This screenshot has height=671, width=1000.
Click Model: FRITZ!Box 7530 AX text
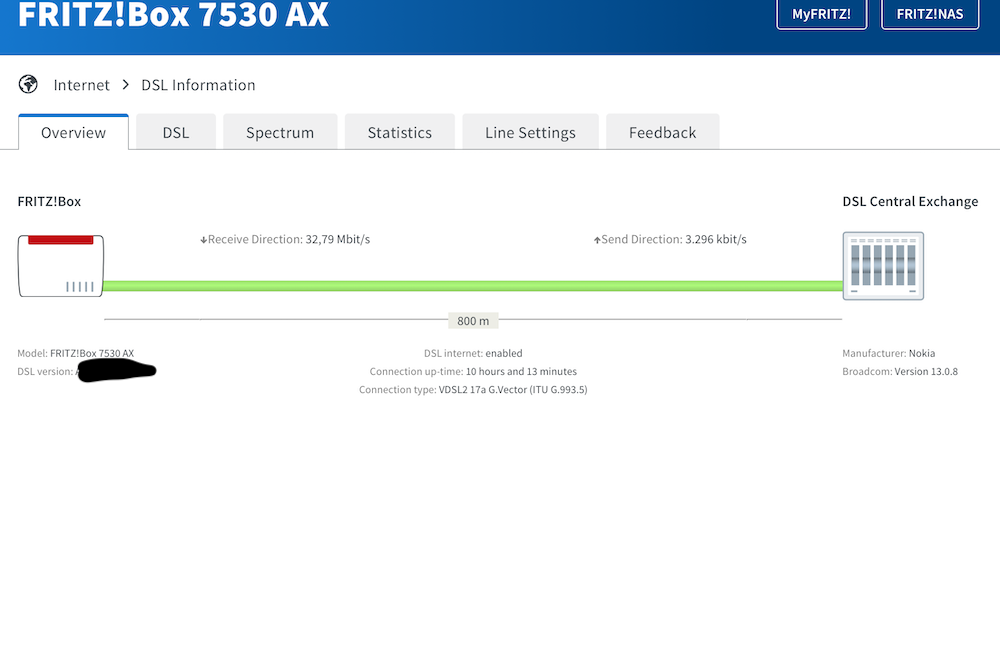click(x=76, y=353)
